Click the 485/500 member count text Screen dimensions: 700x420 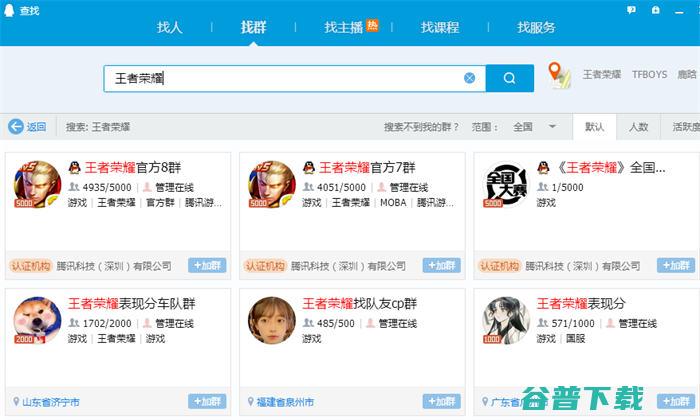tap(335, 323)
